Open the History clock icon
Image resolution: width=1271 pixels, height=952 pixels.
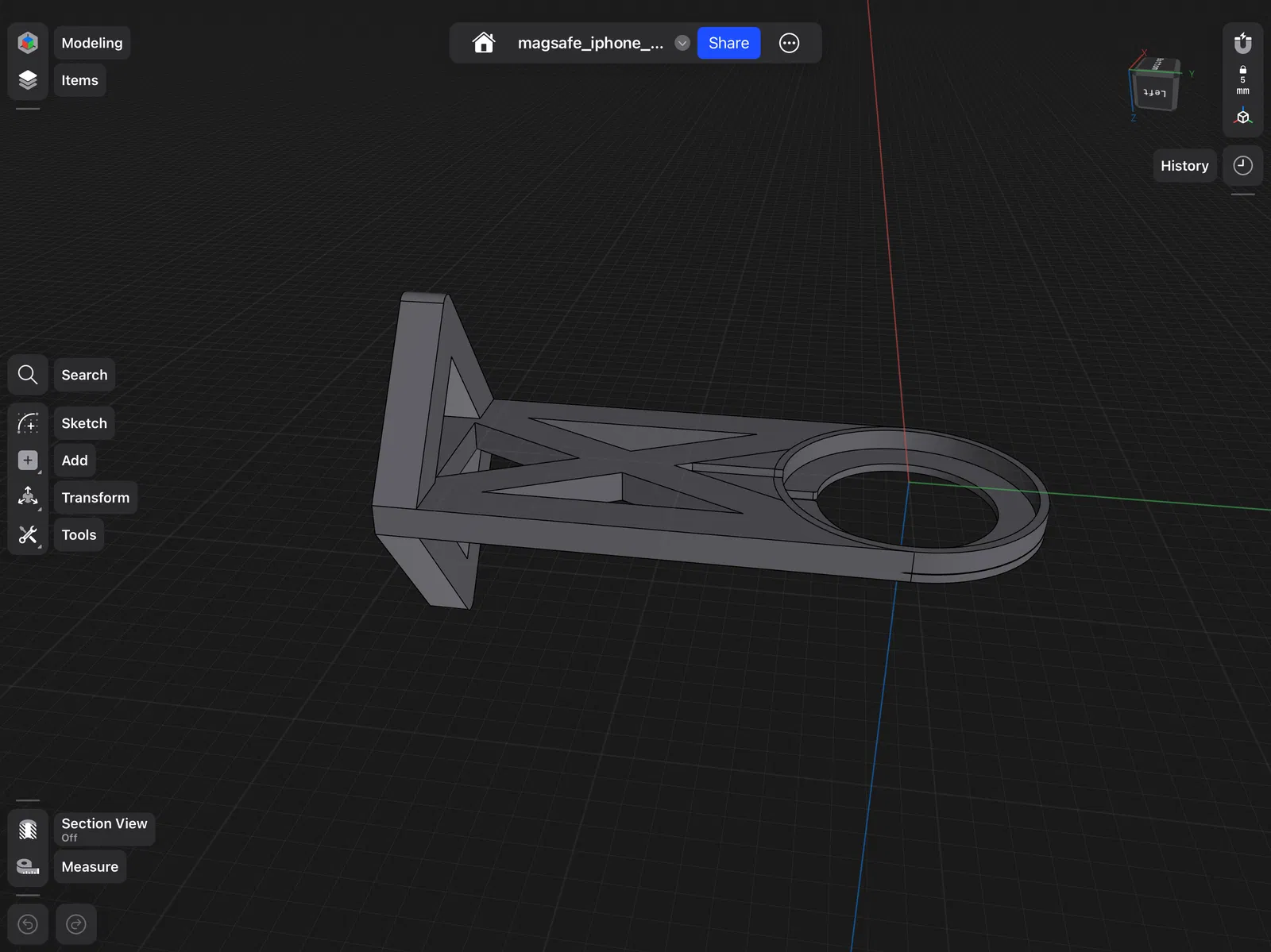1243,165
